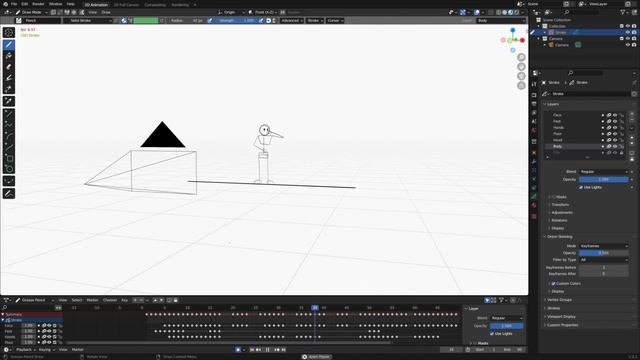Open Onion Skinning Mode Keyframes dropdown
The image size is (640, 360).
coord(604,246)
